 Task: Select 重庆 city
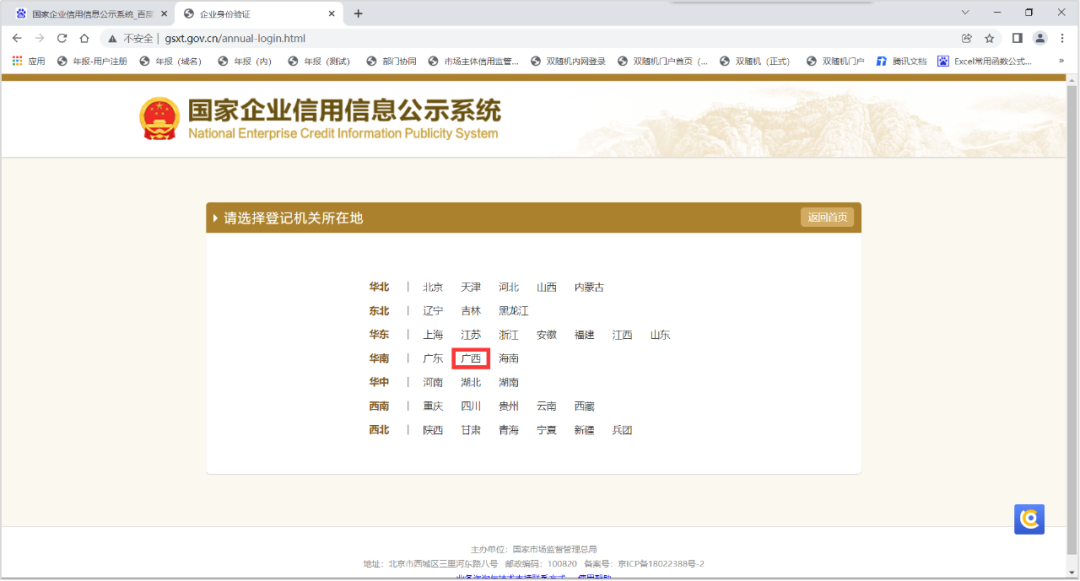point(433,407)
